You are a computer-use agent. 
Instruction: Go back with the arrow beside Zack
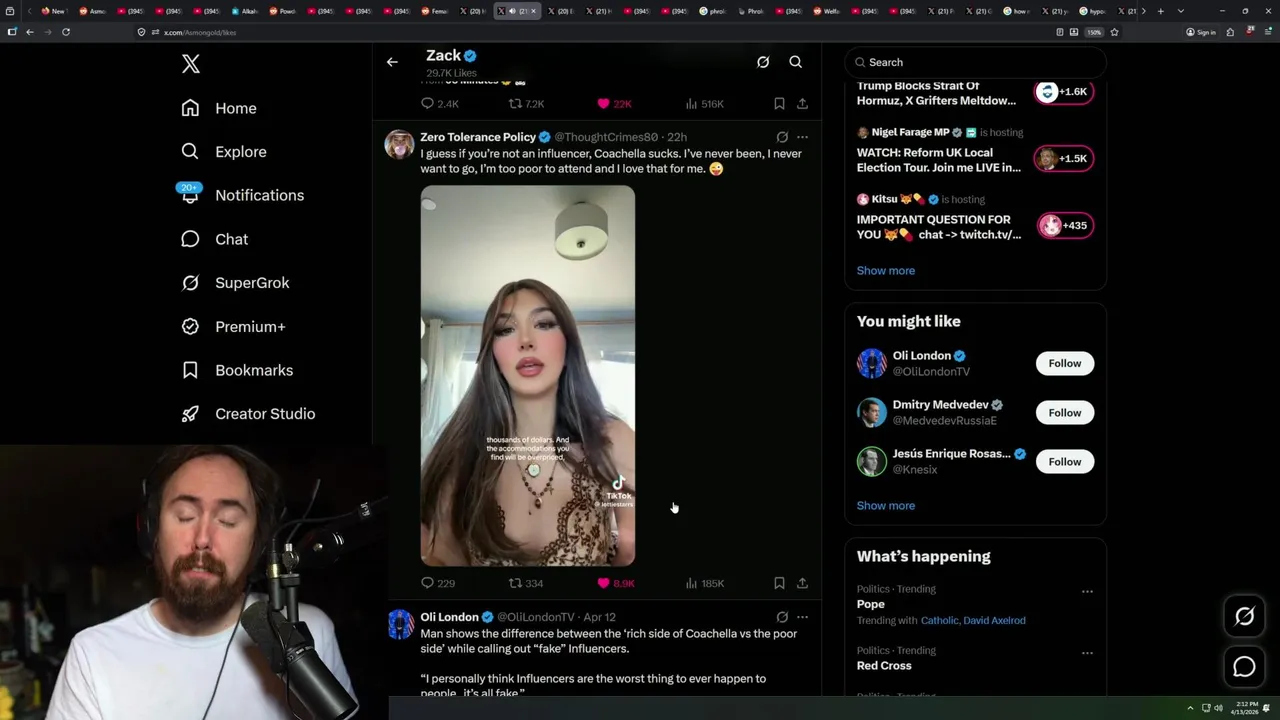point(392,62)
